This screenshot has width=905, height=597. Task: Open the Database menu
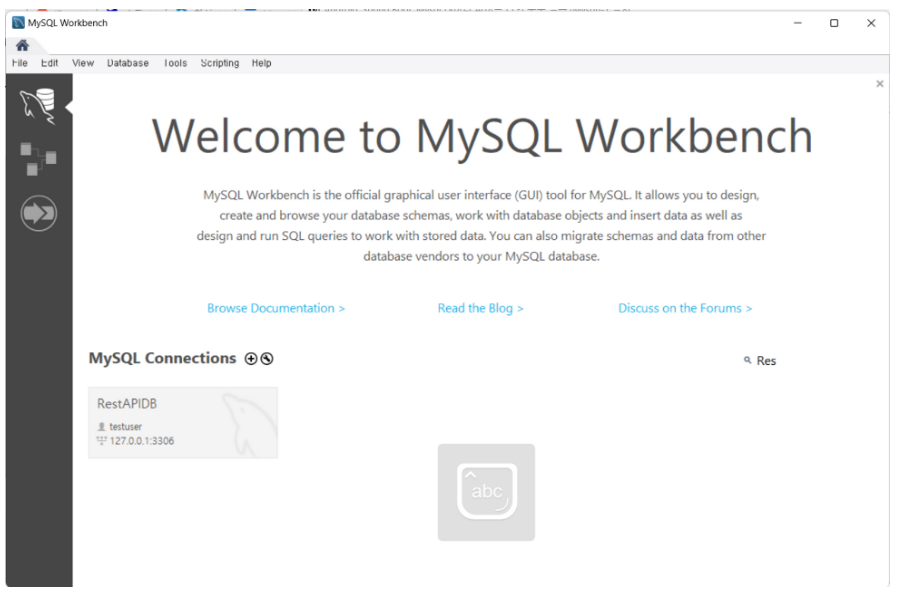click(x=128, y=63)
